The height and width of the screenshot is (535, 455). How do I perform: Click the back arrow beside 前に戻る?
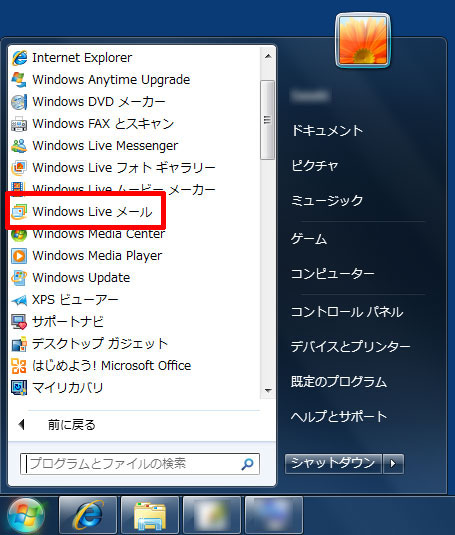(22, 425)
